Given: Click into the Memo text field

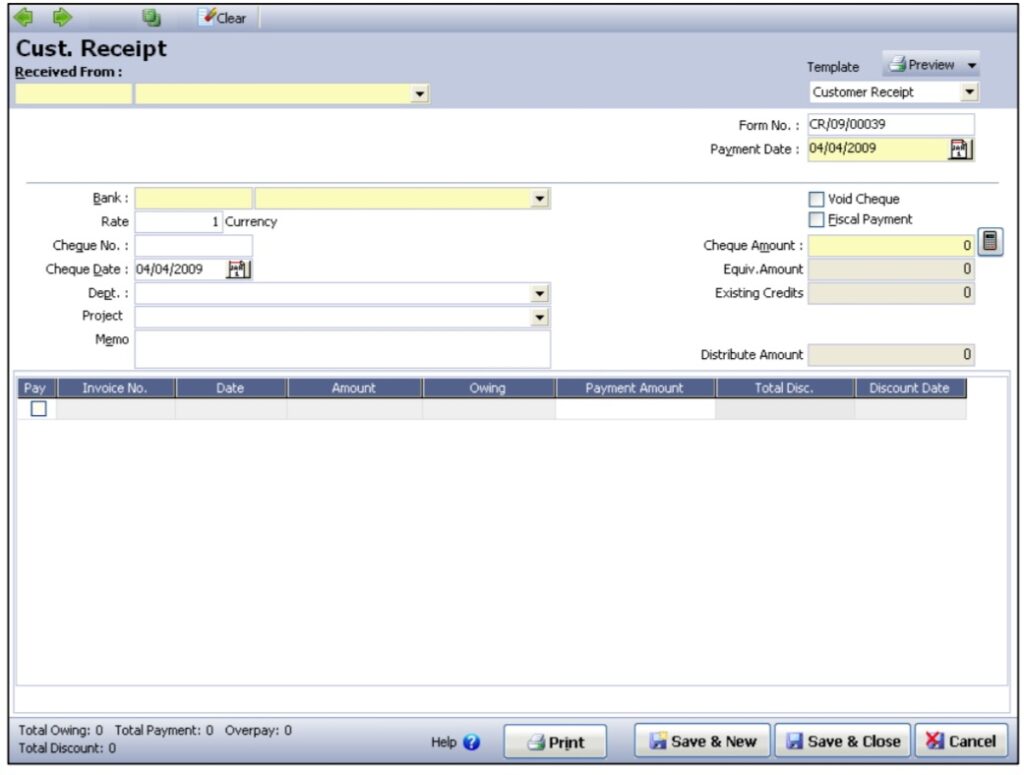Looking at the screenshot, I should tap(342, 349).
